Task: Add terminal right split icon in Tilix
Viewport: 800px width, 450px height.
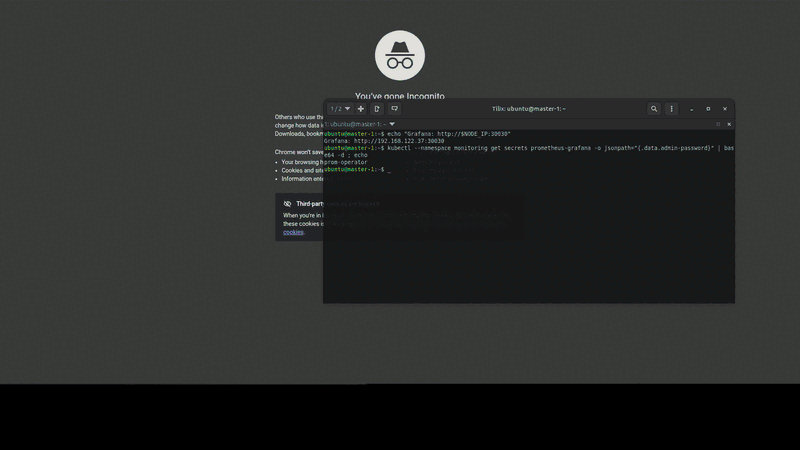Action: 377,109
